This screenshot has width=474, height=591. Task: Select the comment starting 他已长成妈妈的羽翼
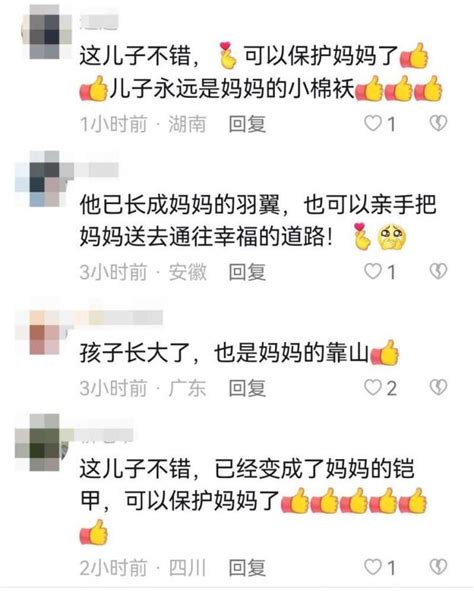(258, 221)
